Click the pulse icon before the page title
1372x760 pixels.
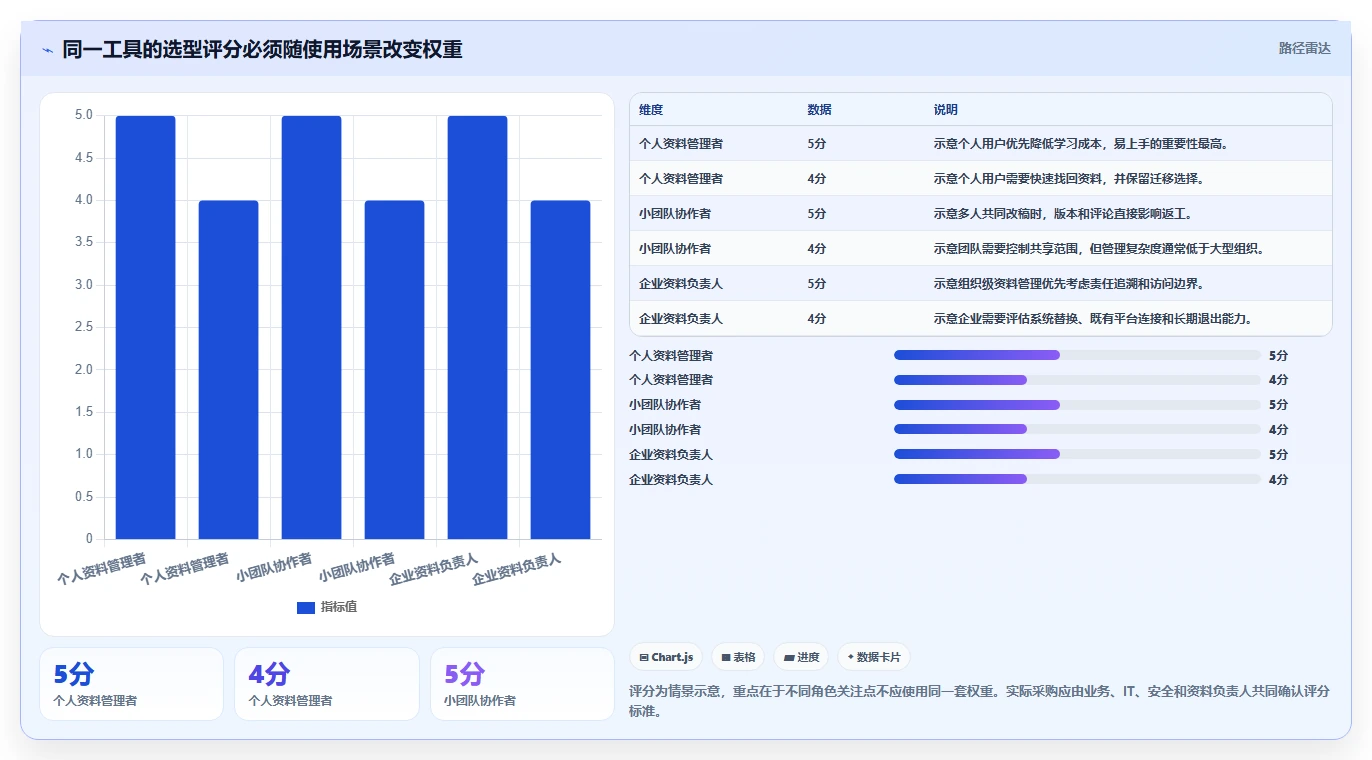click(47, 50)
